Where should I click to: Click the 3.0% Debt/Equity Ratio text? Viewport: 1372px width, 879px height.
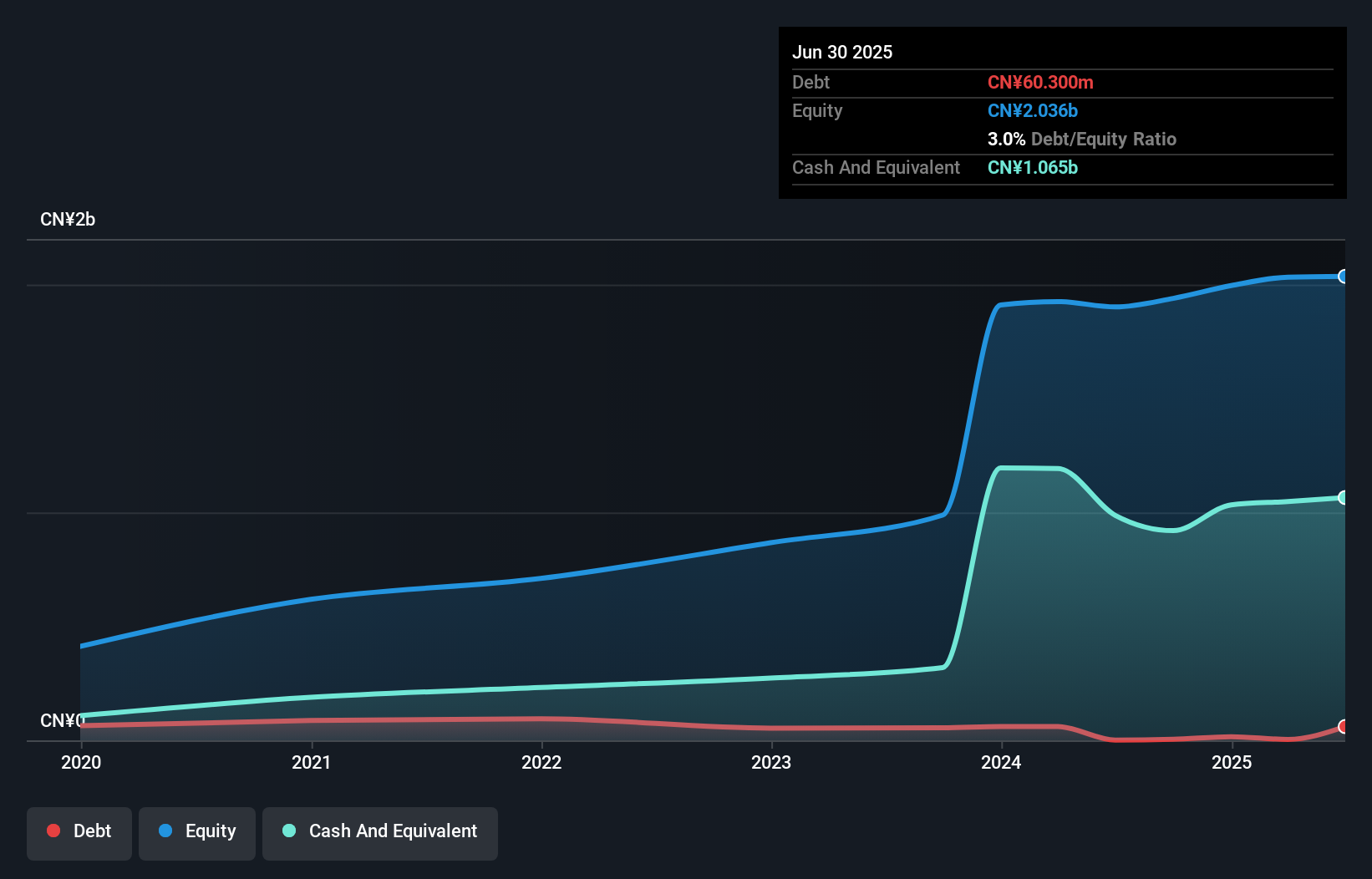(1082, 139)
